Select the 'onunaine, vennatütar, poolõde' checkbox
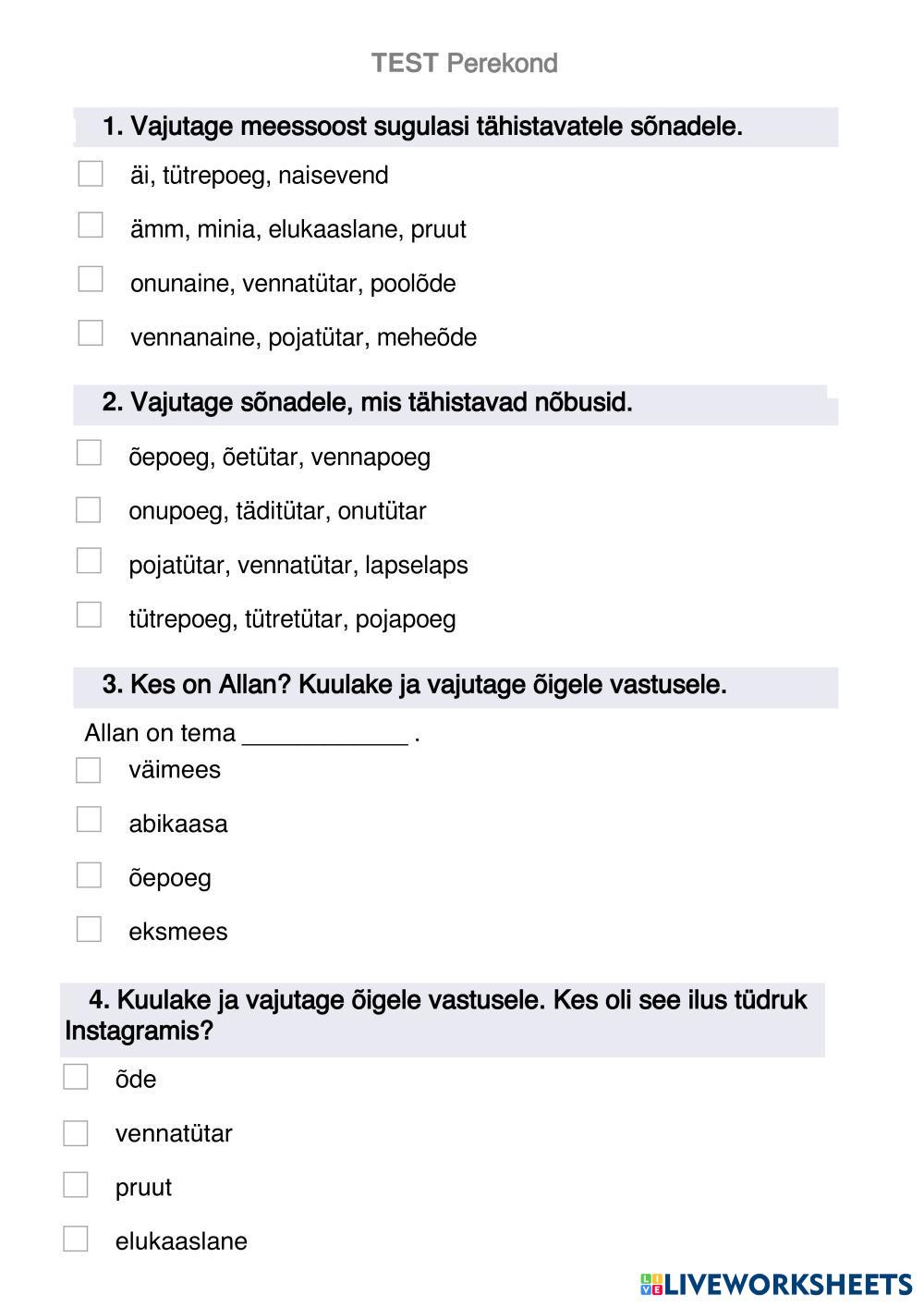Screen dimensions: 924x1307 91,279
